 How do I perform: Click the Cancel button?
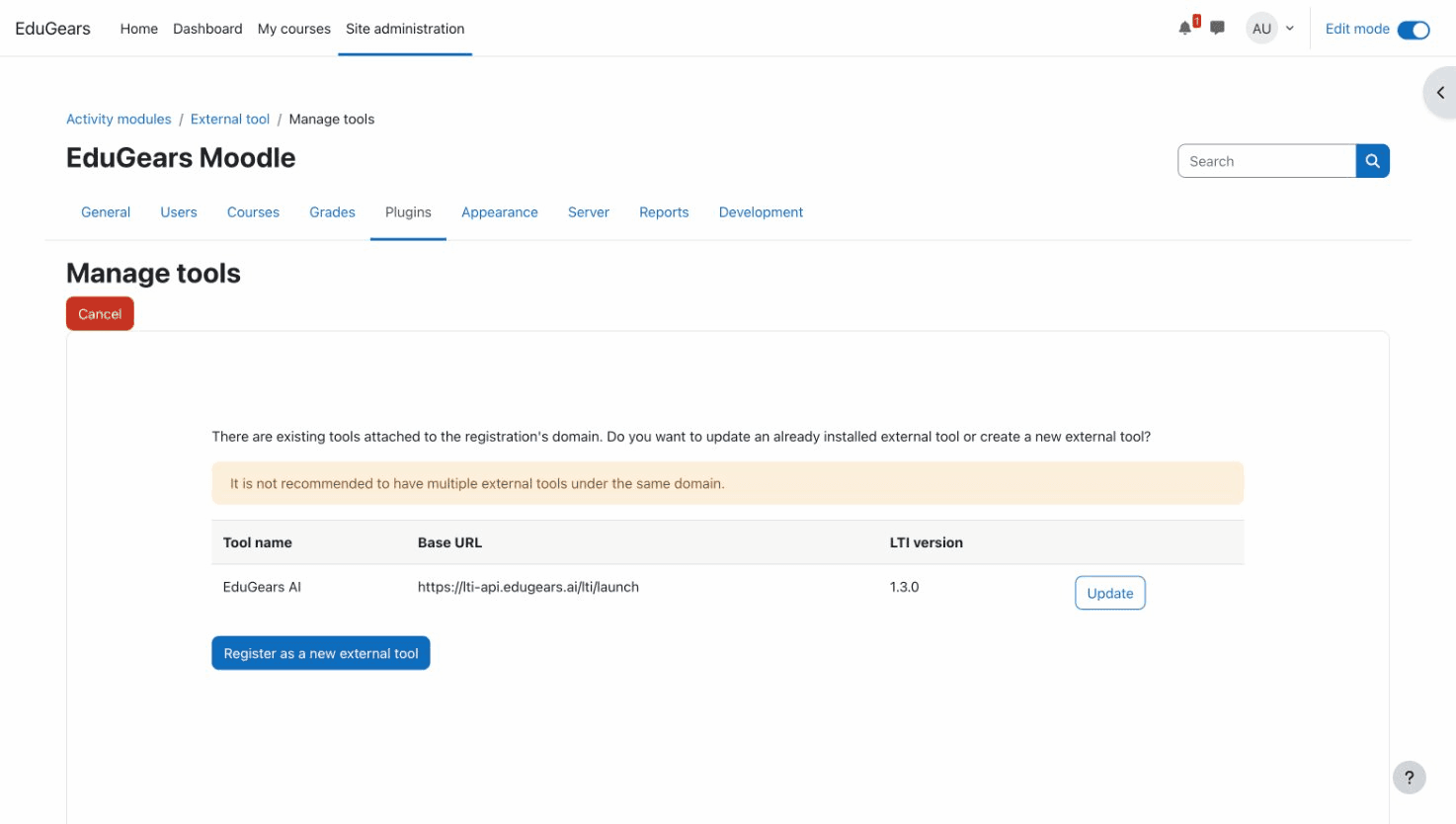[x=100, y=313]
